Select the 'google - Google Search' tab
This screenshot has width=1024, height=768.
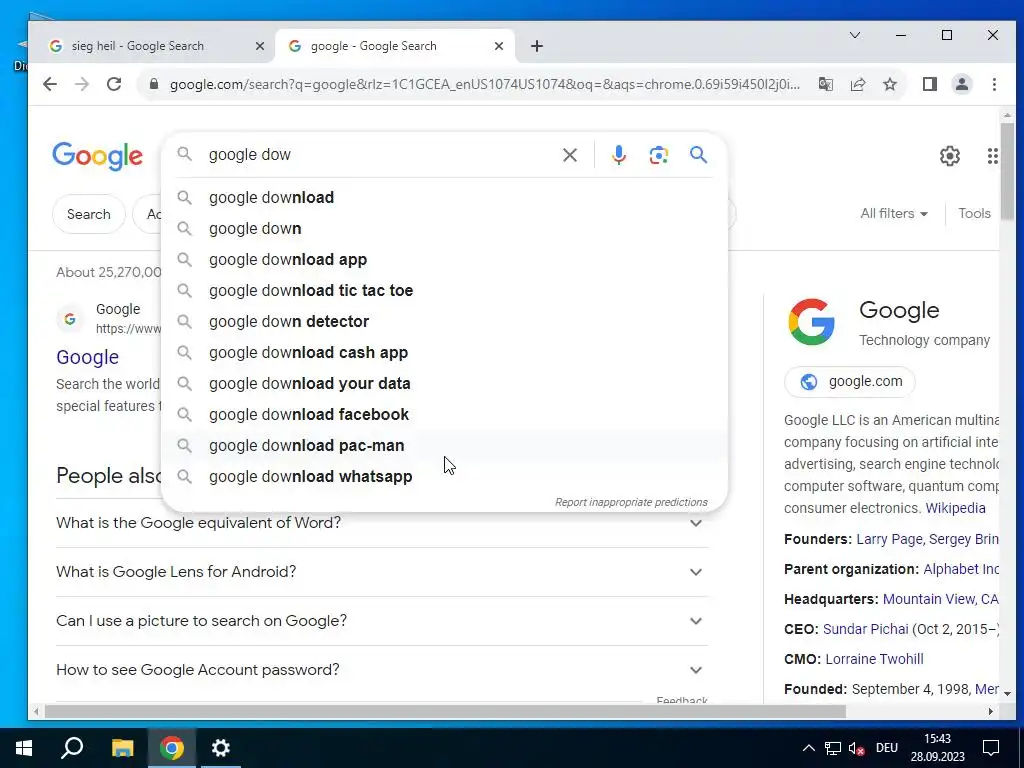pyautogui.click(x=395, y=46)
